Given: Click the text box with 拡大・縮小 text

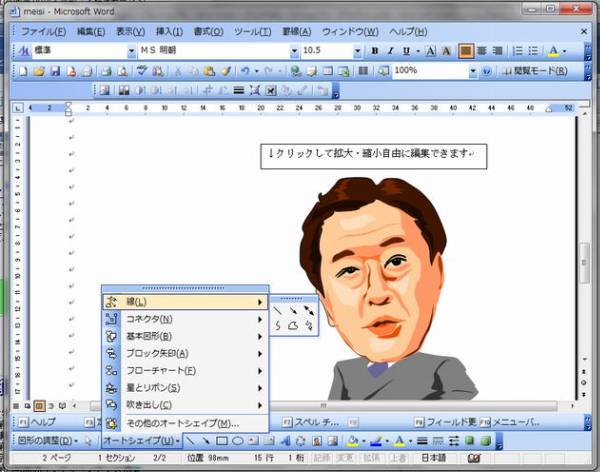Looking at the screenshot, I should tap(374, 156).
